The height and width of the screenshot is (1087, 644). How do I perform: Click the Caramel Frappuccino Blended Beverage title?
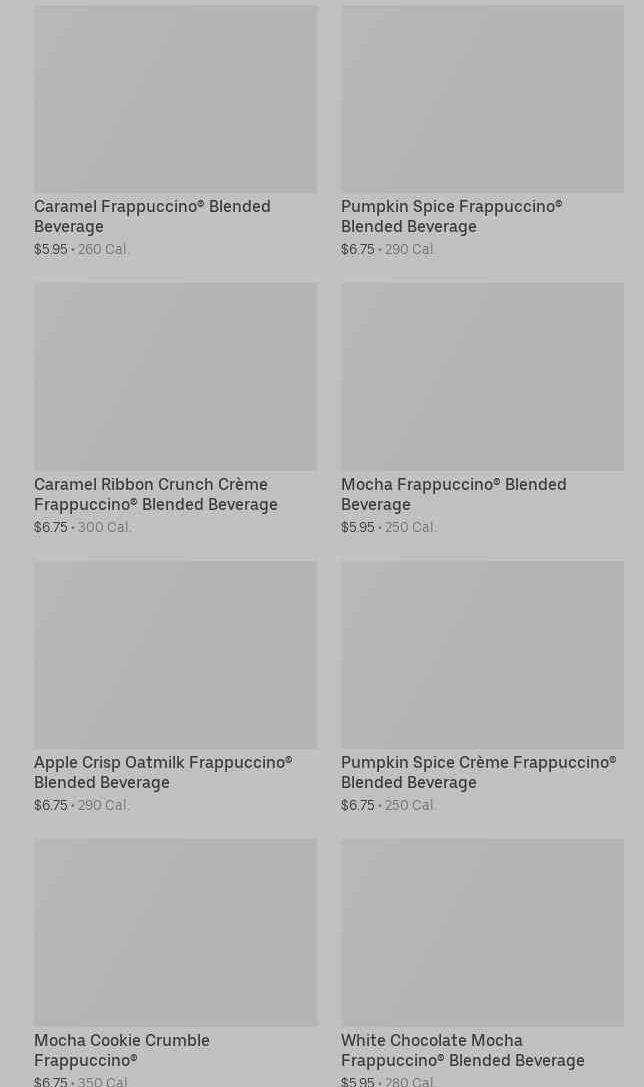[x=152, y=216]
